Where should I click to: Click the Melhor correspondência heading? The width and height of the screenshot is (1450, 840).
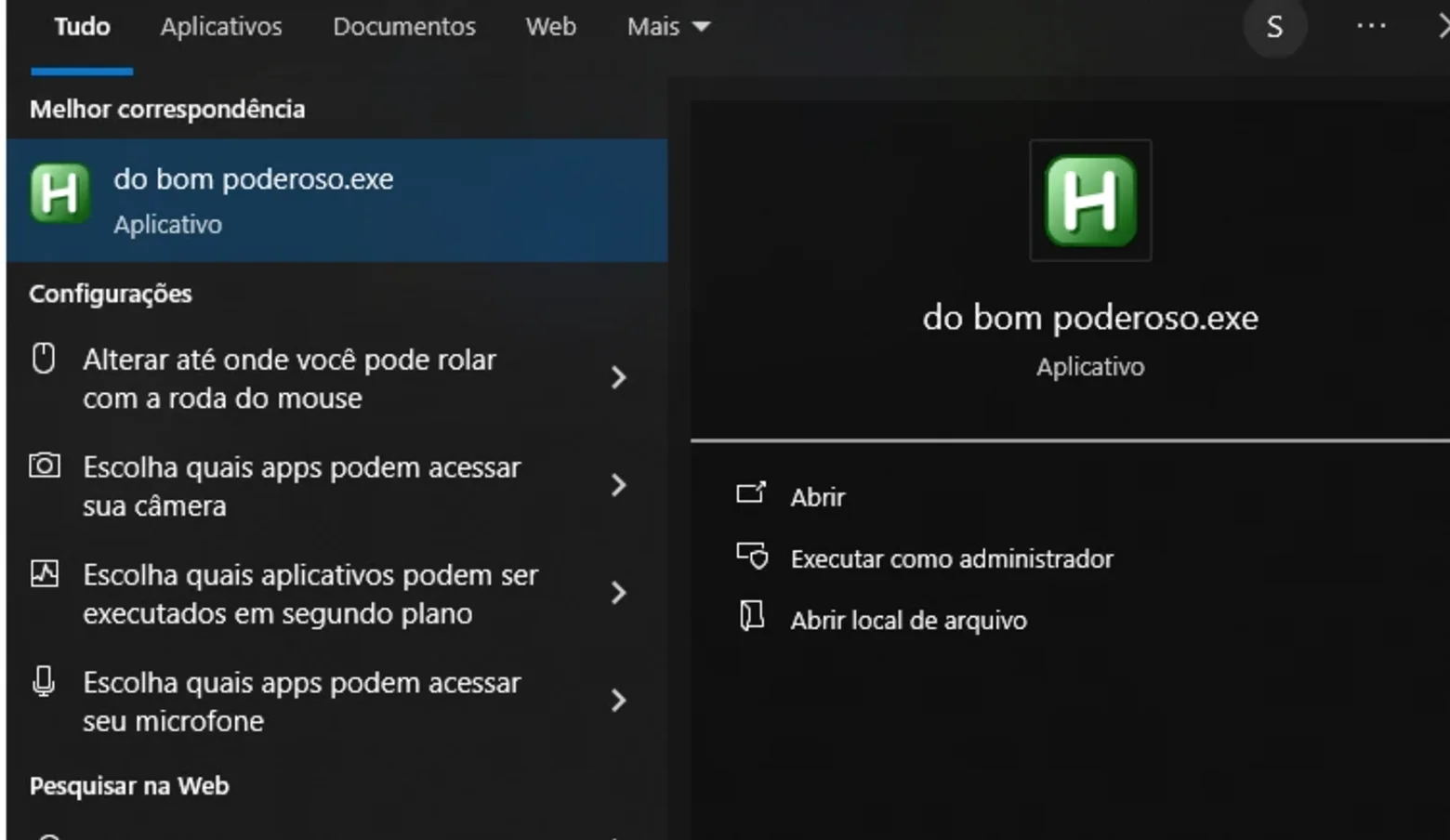point(167,109)
